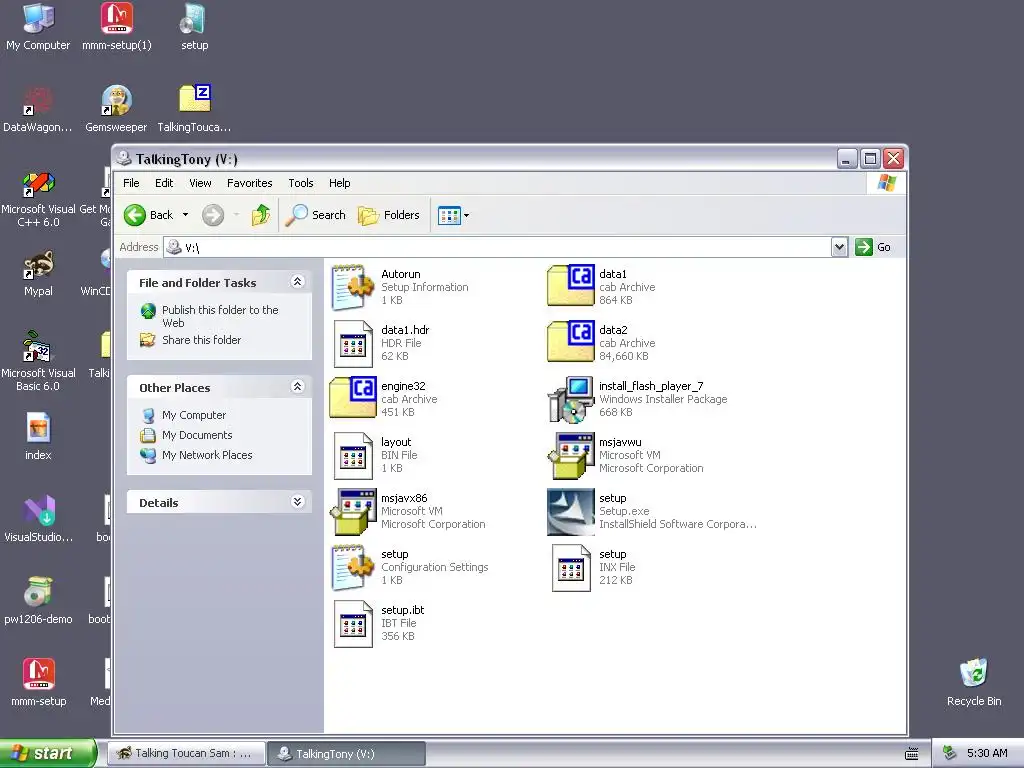Select the setup.exe InstallShield icon
Screen dimensions: 1024x768
click(571, 511)
